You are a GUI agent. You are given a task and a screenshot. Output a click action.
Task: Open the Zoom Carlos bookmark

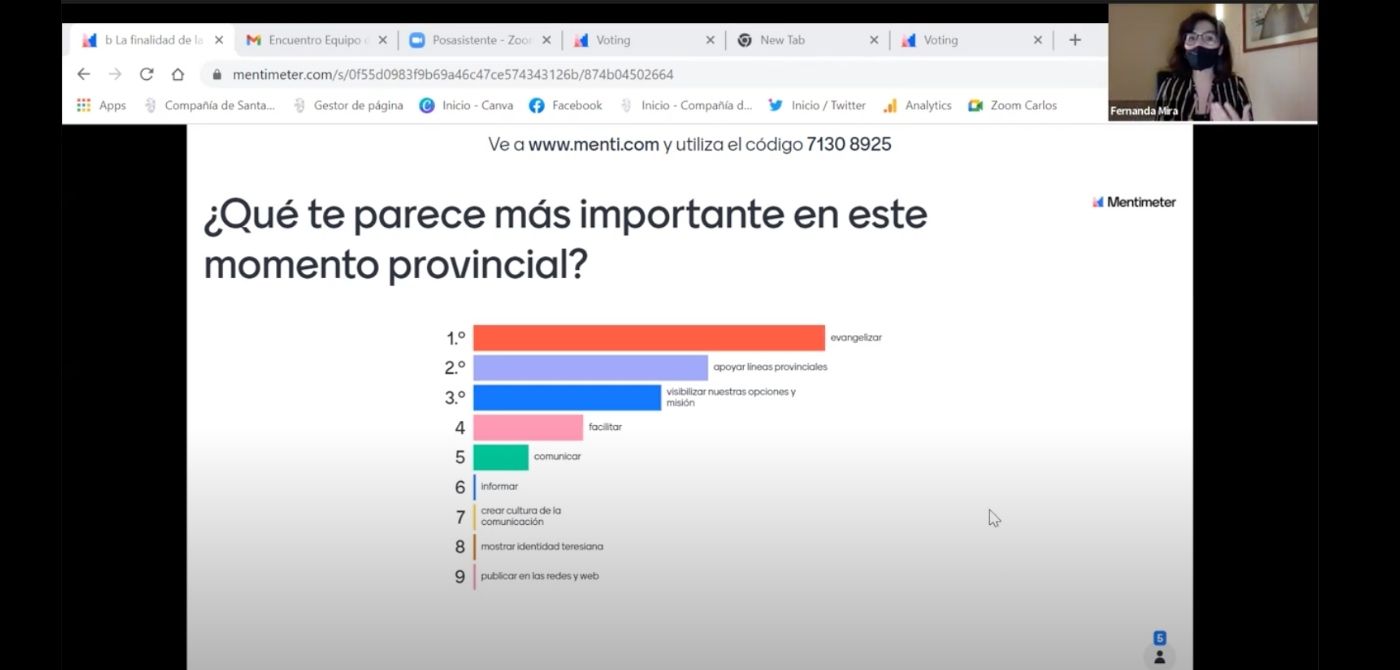point(1012,105)
